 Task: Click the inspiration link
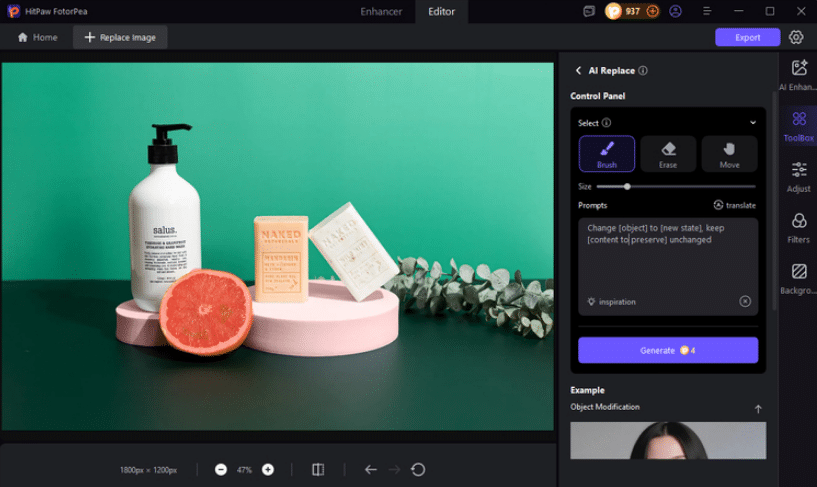pyautogui.click(x=611, y=302)
